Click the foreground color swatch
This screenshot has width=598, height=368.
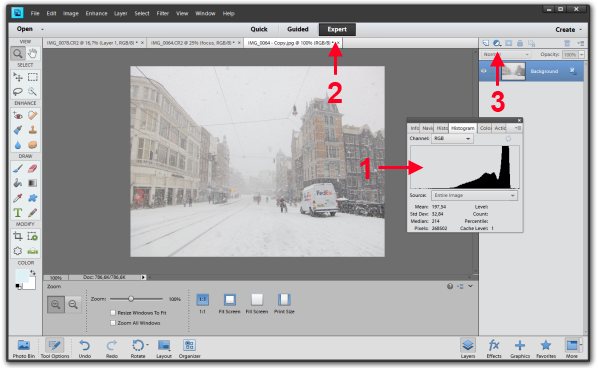(x=22, y=275)
